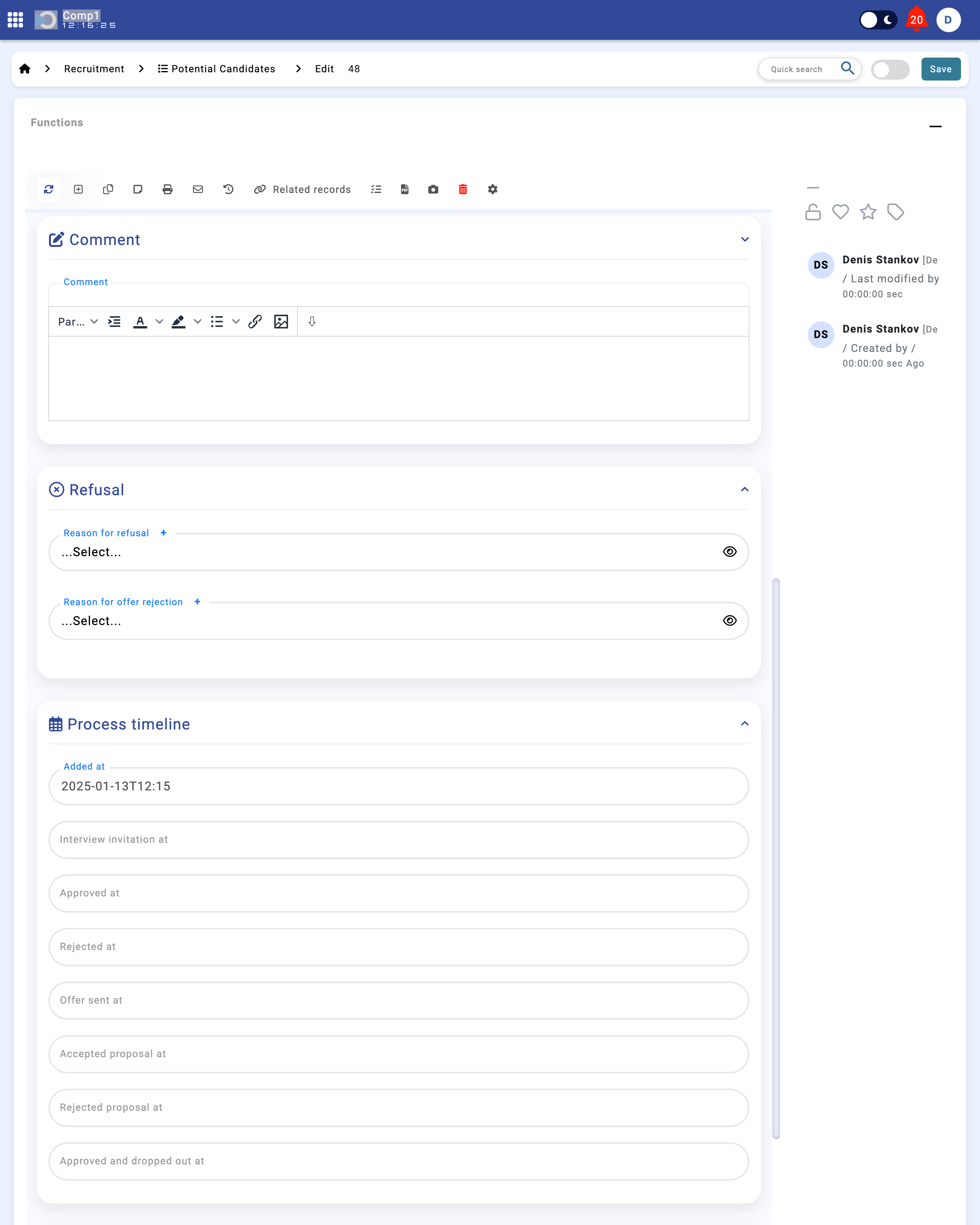Refresh the record with the reload icon
980x1225 pixels.
(49, 189)
